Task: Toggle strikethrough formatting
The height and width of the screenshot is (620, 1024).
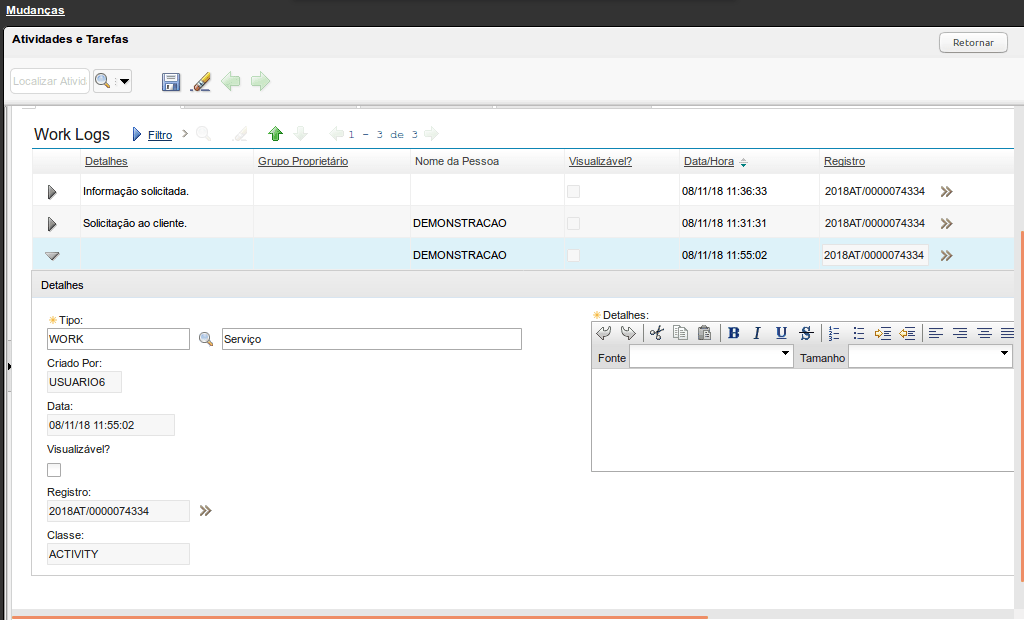Action: click(806, 333)
